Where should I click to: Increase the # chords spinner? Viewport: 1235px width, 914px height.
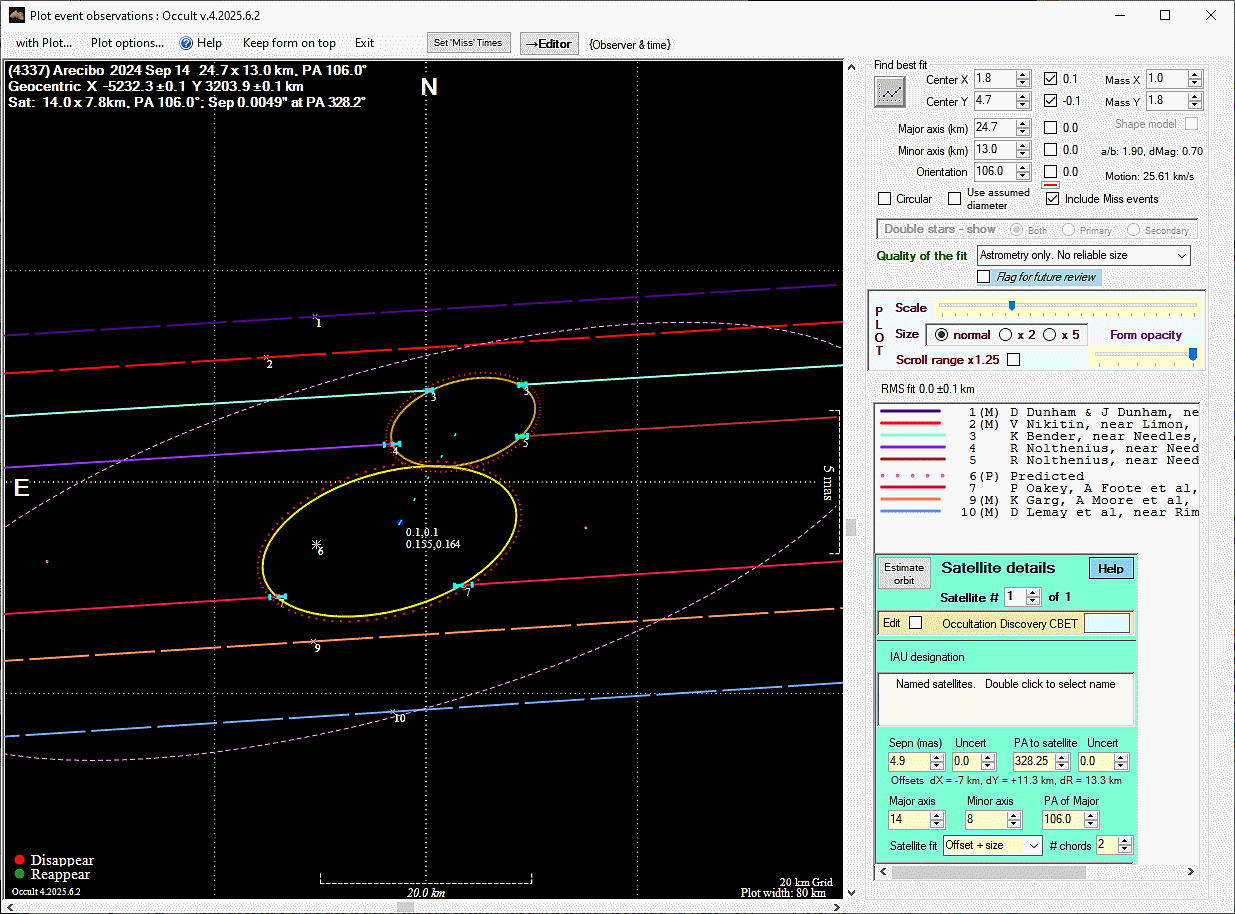pyautogui.click(x=1126, y=840)
